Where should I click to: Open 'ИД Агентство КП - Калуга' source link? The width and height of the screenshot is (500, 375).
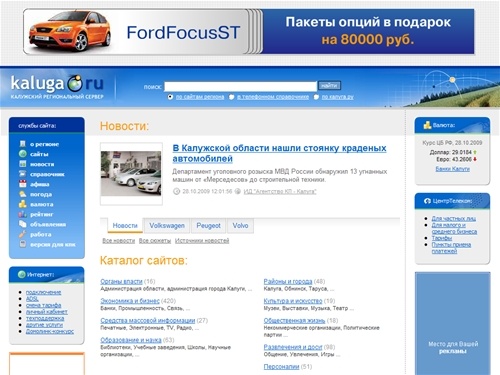point(280,191)
